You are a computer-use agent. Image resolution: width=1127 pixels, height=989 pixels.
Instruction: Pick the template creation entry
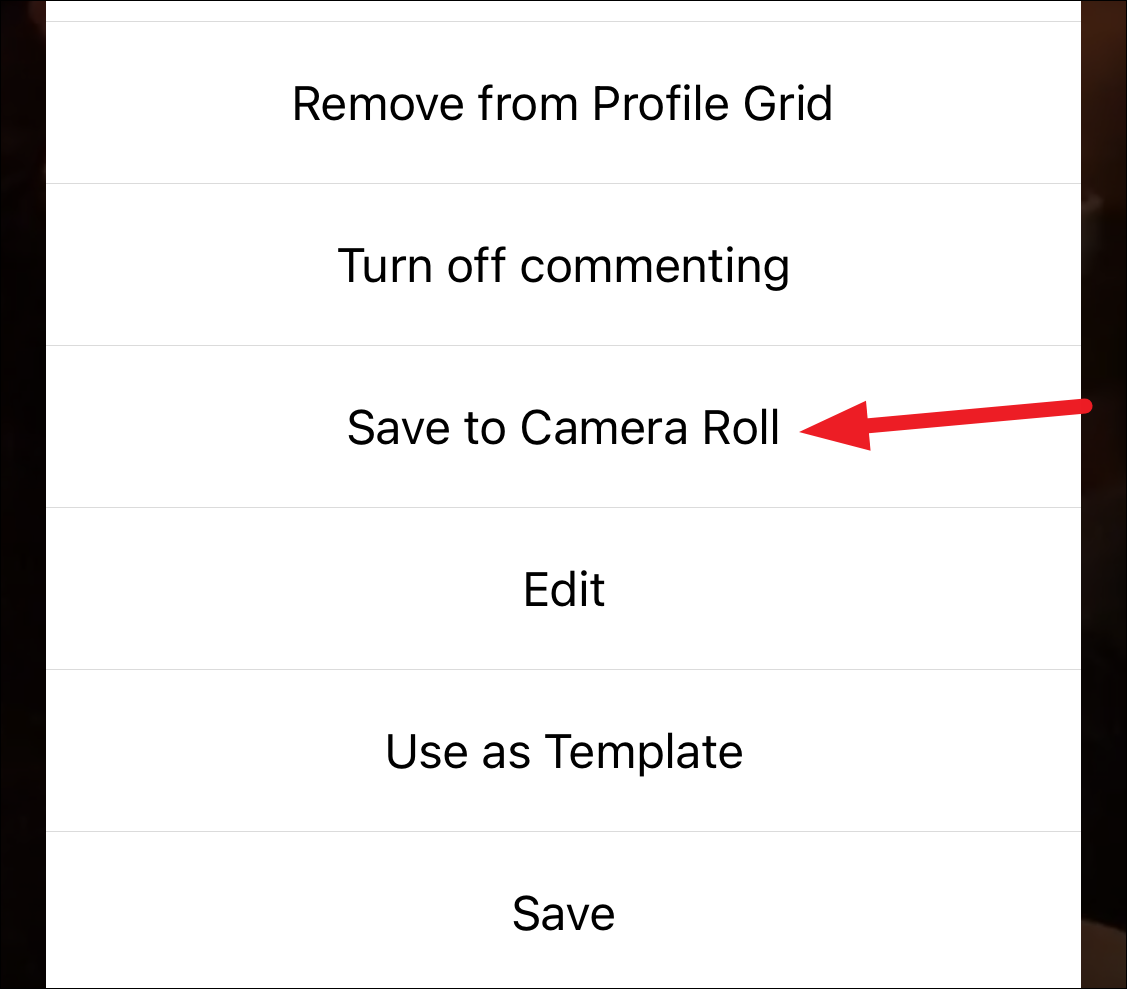[x=563, y=751]
